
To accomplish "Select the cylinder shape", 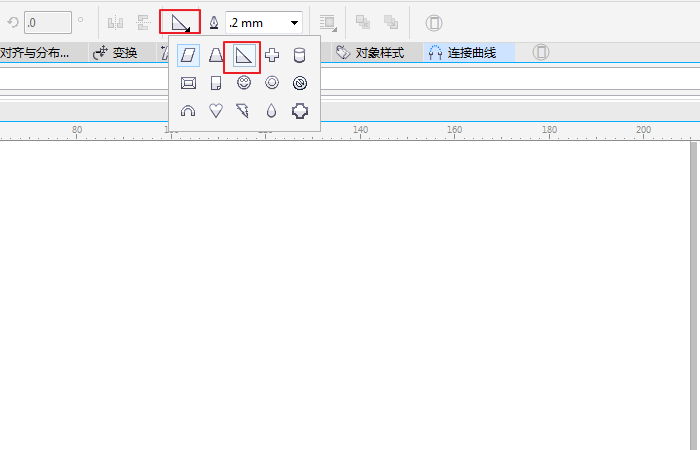I will (299, 57).
